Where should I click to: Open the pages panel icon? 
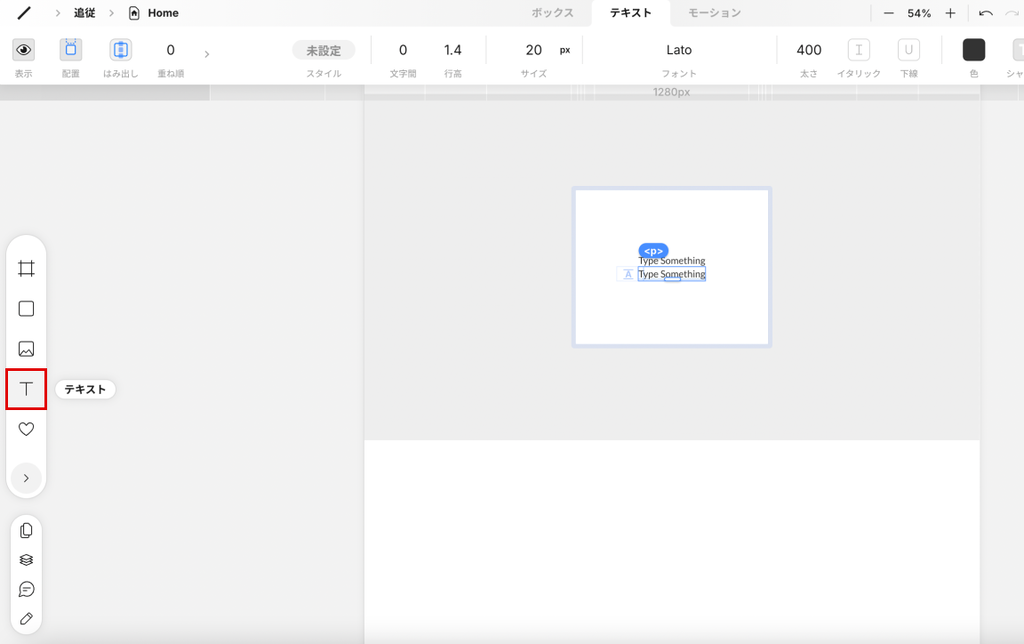coord(26,531)
